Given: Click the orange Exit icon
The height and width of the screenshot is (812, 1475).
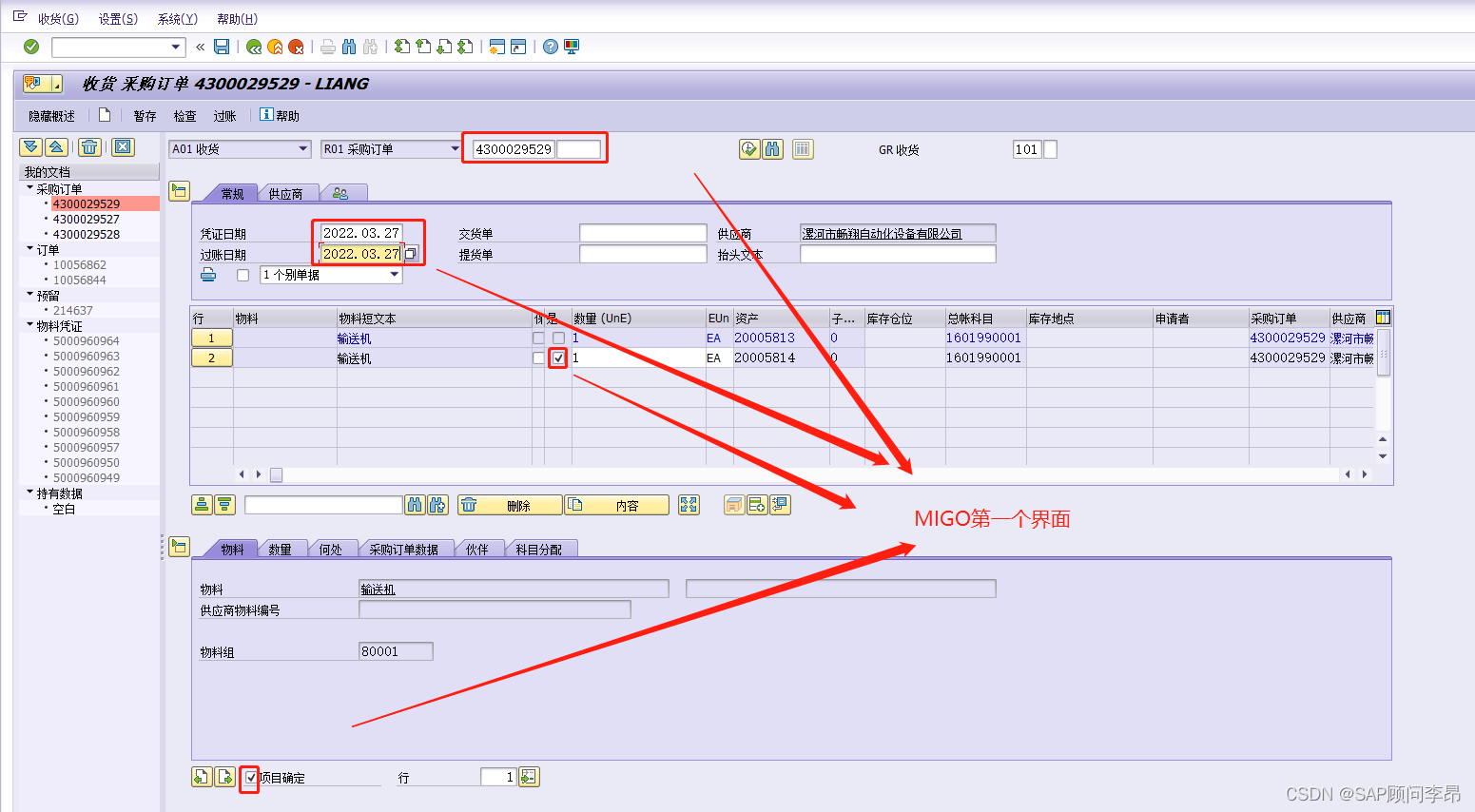Looking at the screenshot, I should 275,47.
